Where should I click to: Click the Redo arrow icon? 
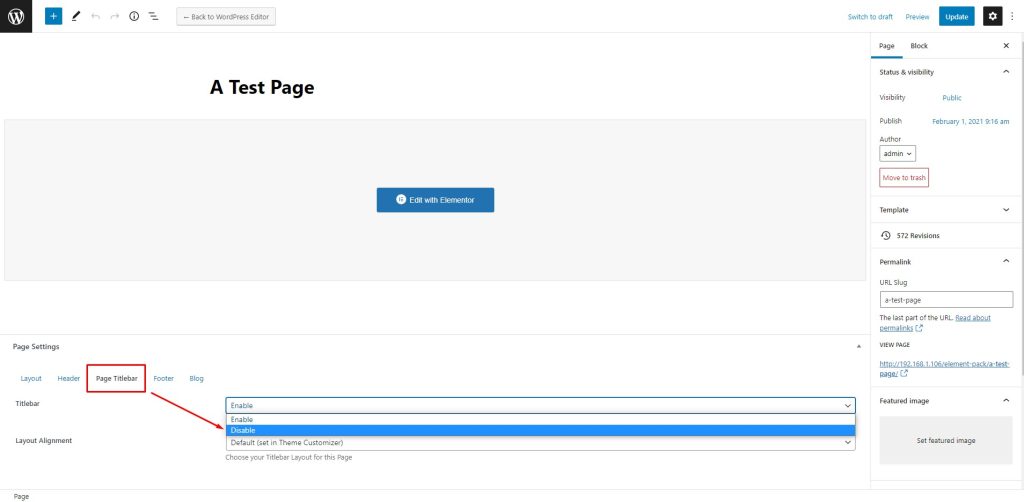click(x=115, y=16)
